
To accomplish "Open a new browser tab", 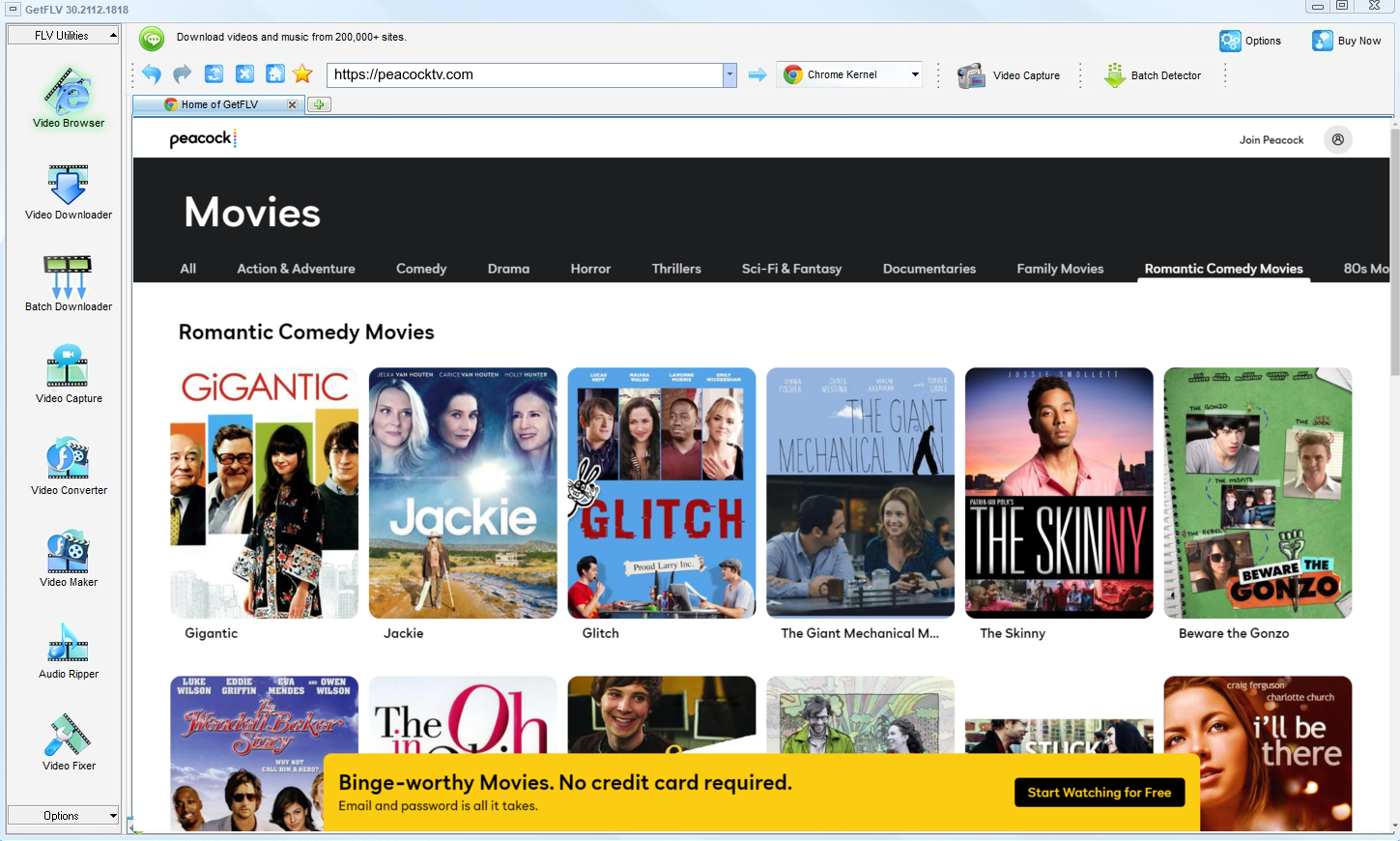I will coord(319,104).
